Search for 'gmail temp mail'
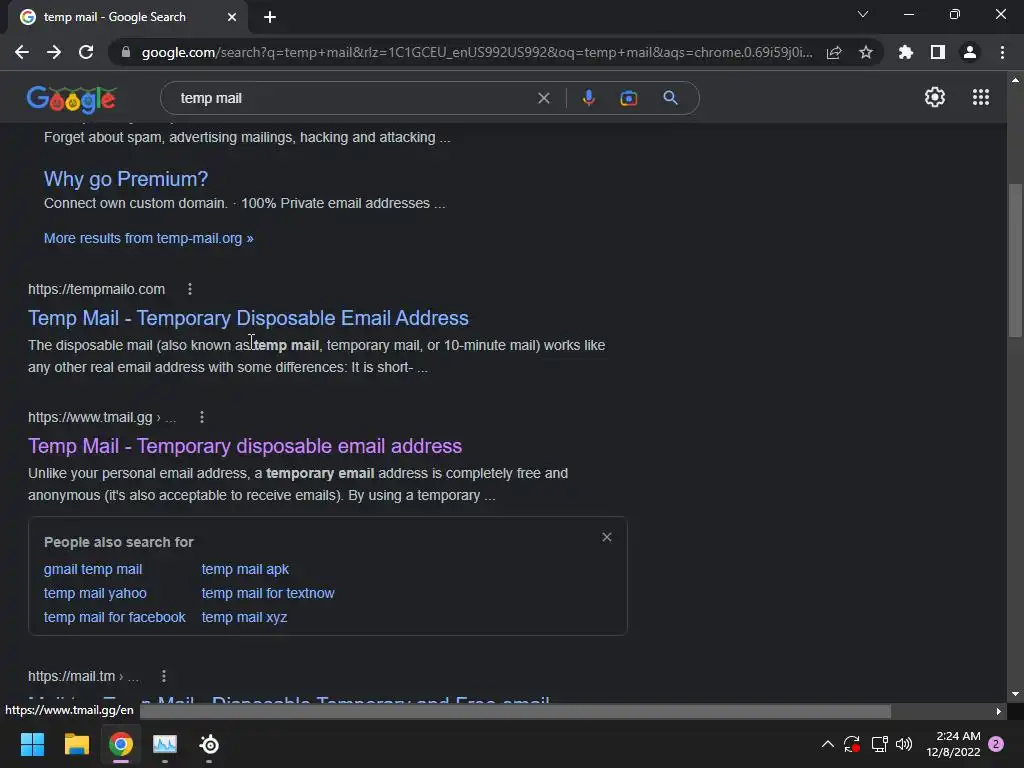The height and width of the screenshot is (768, 1024). [x=93, y=569]
